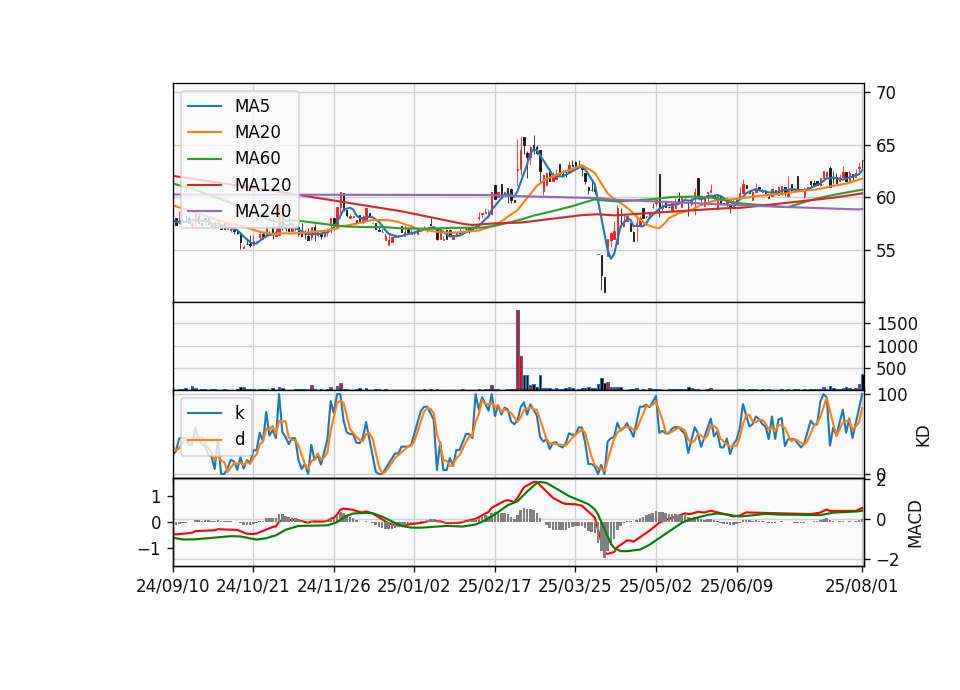Click the 500 volume axis label
This screenshot has width=960, height=690.
click(891, 369)
